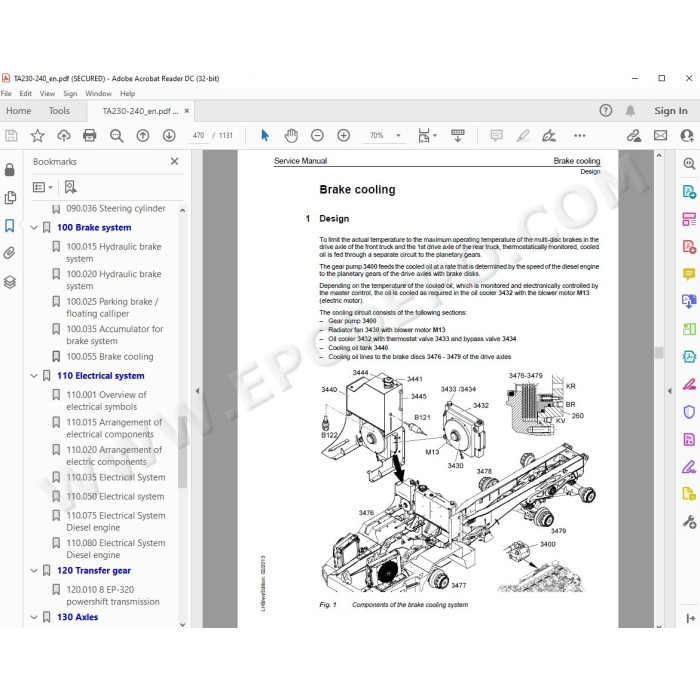The width and height of the screenshot is (700, 700).
Task: Print the document with printer icon
Action: [90, 135]
